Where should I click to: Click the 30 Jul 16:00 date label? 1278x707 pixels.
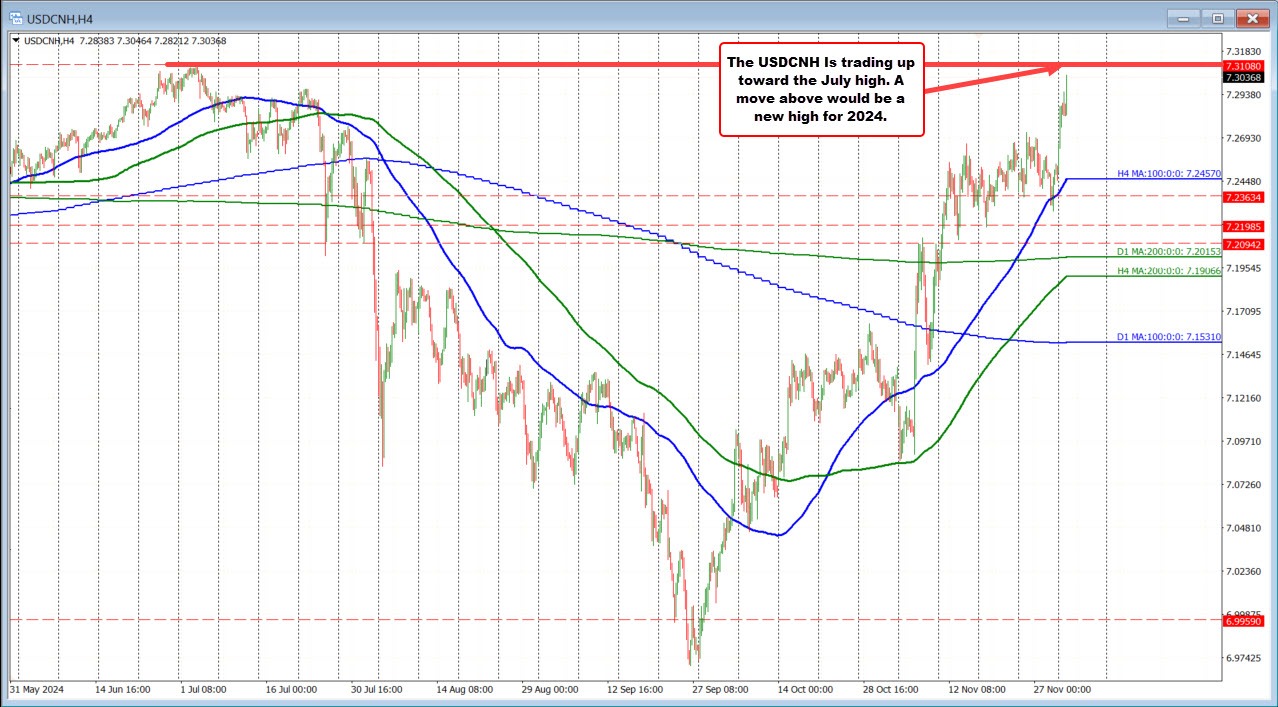point(377,689)
